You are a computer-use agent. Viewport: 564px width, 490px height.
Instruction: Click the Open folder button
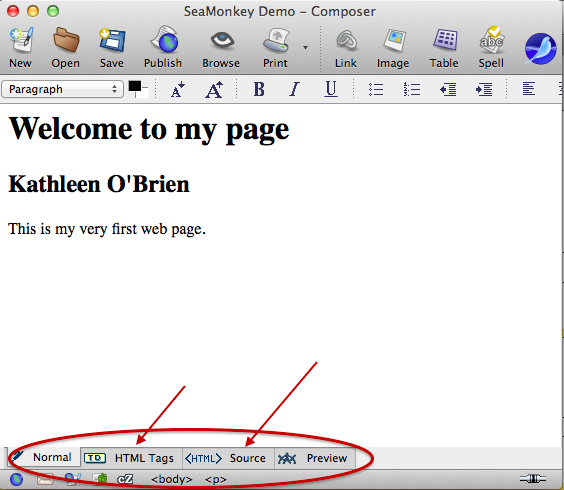click(66, 40)
